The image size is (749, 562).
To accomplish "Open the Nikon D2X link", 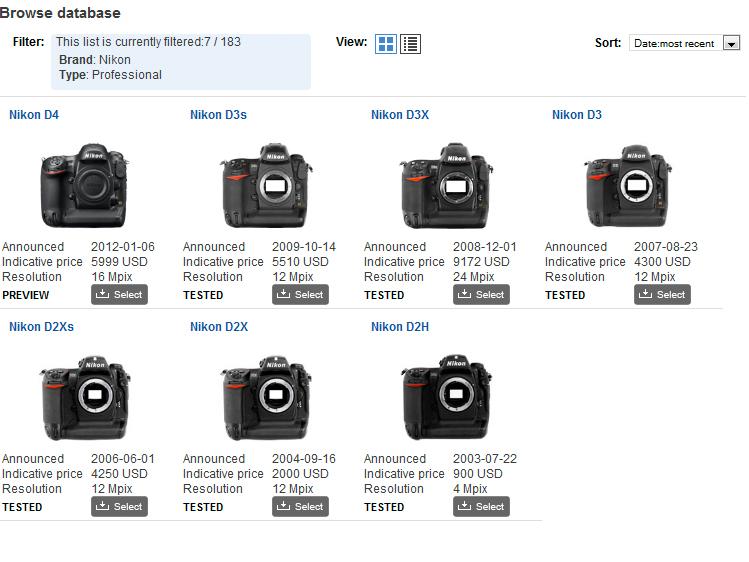I will 219,327.
